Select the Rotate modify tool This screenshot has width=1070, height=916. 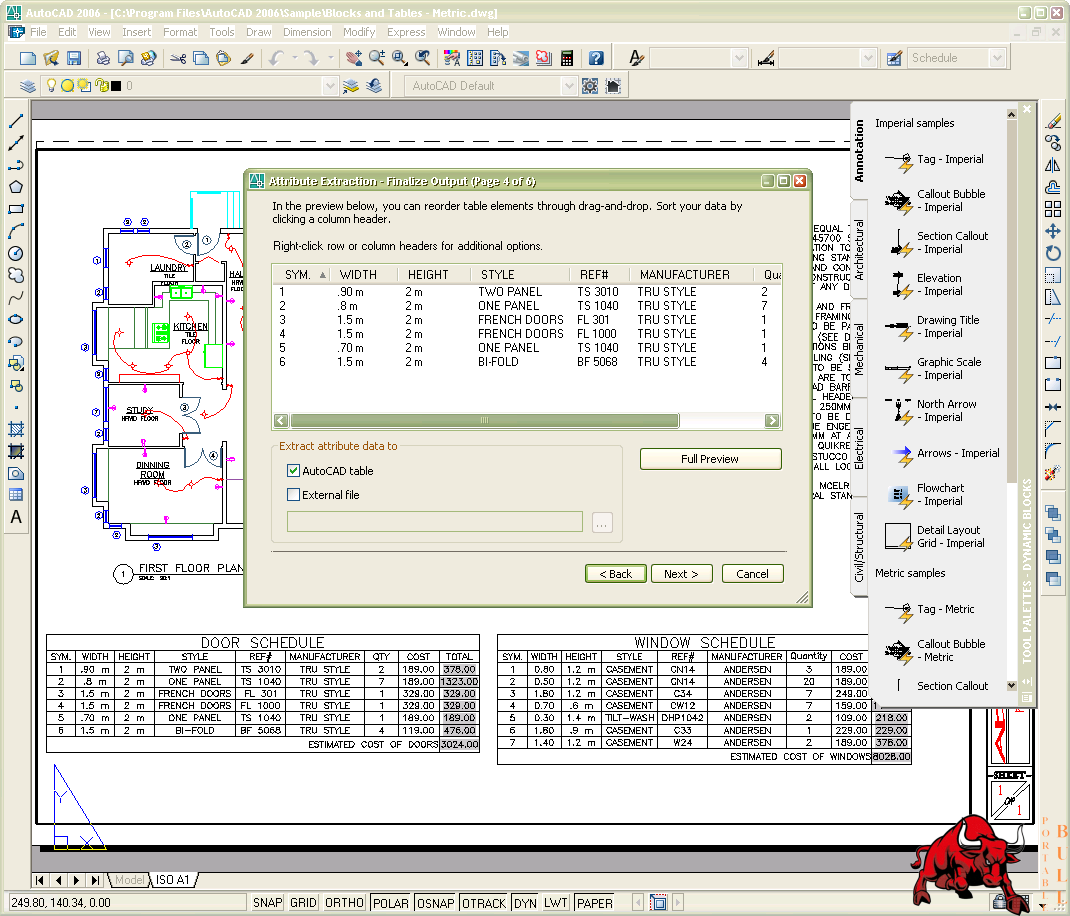[1053, 253]
